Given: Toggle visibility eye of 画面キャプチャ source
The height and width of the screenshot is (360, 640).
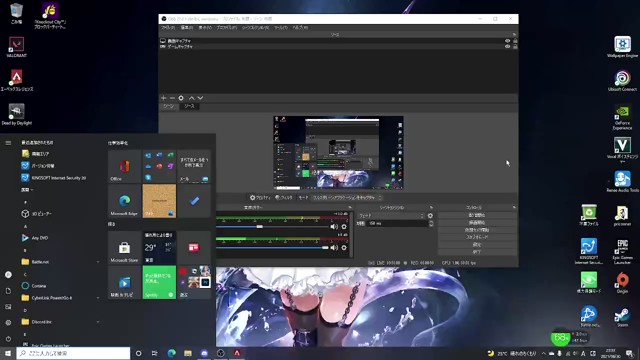Looking at the screenshot, I should click(507, 41).
